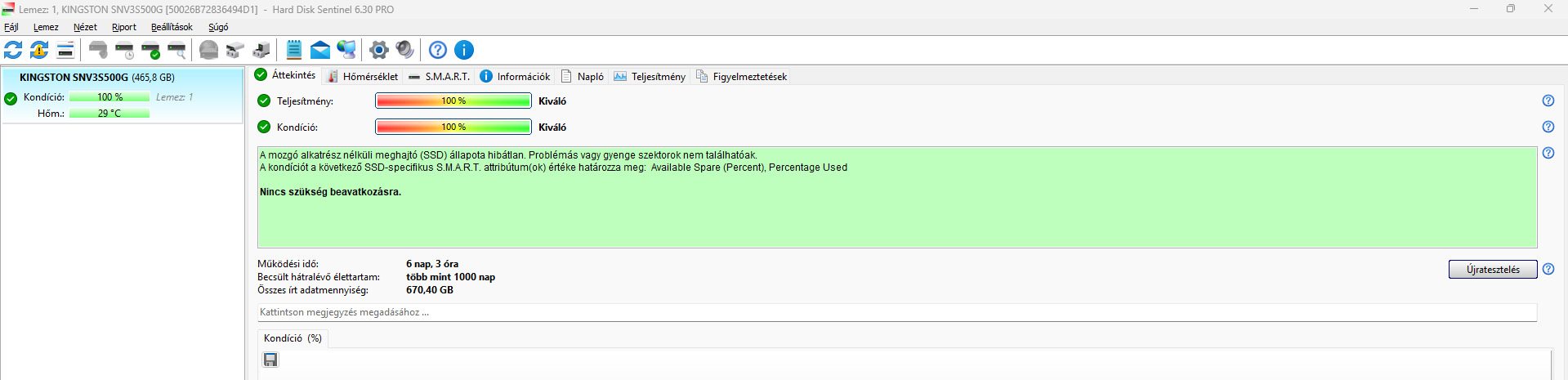Click the 'Kiváló' text beside Kondíció
Image resolution: width=1568 pixels, height=380 pixels.
(552, 127)
